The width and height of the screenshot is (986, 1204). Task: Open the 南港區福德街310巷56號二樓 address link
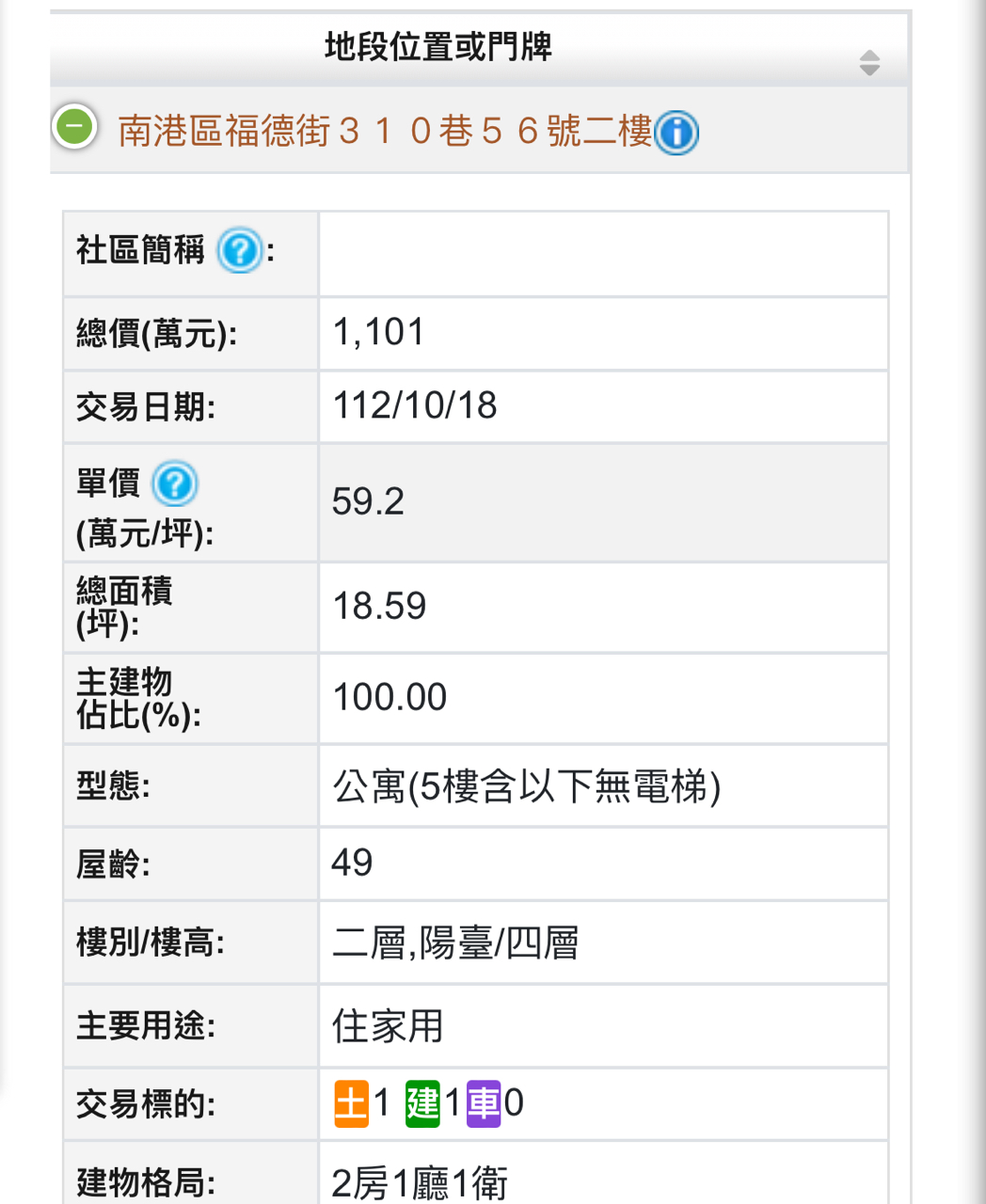click(385, 132)
